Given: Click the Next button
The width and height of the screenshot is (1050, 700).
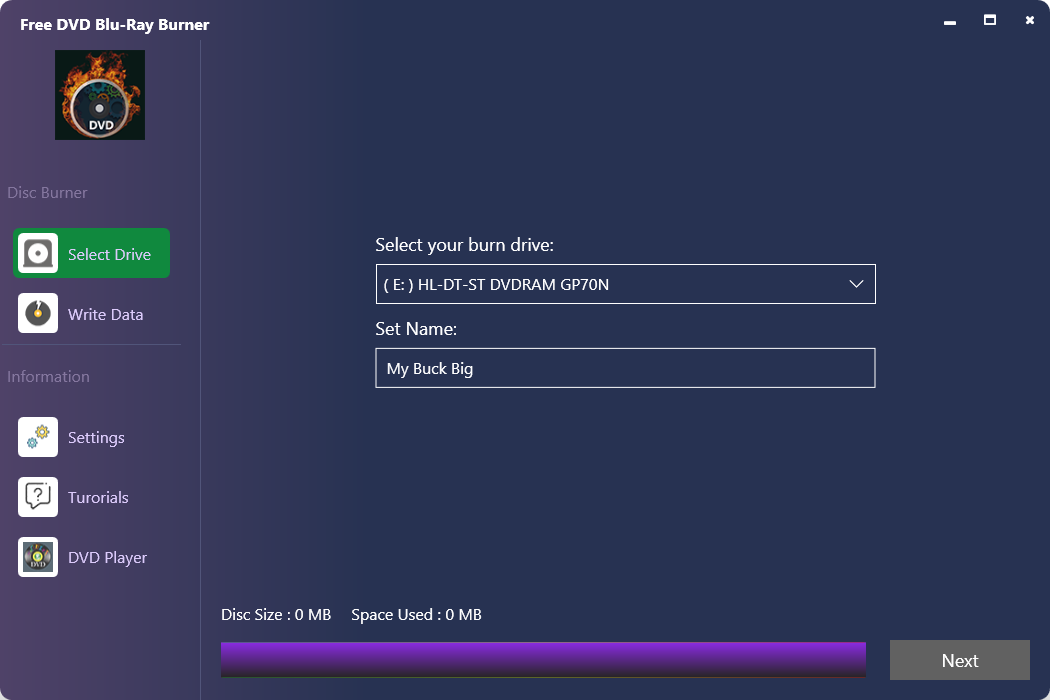Looking at the screenshot, I should 960,660.
